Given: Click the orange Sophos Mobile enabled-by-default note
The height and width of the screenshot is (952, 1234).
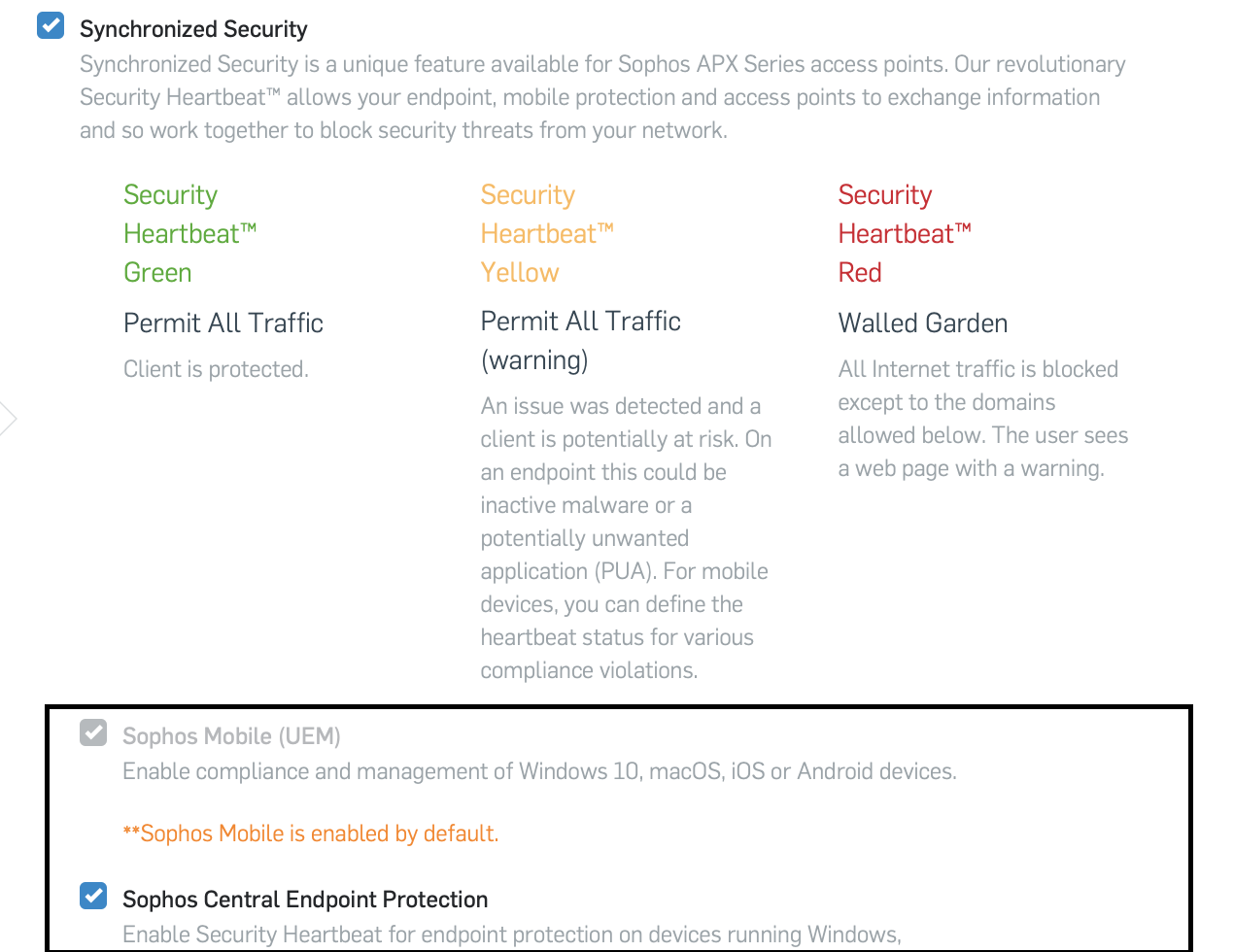Looking at the screenshot, I should (x=311, y=833).
